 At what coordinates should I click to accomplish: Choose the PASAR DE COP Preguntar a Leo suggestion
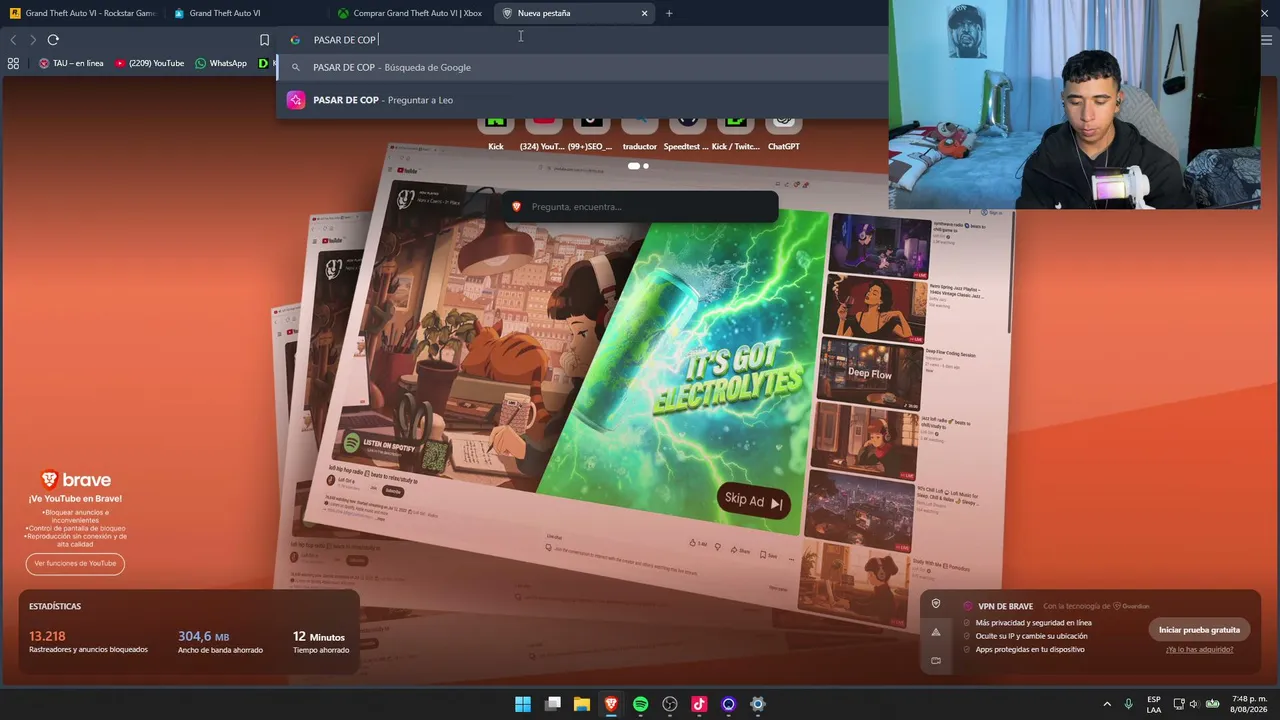tap(582, 100)
